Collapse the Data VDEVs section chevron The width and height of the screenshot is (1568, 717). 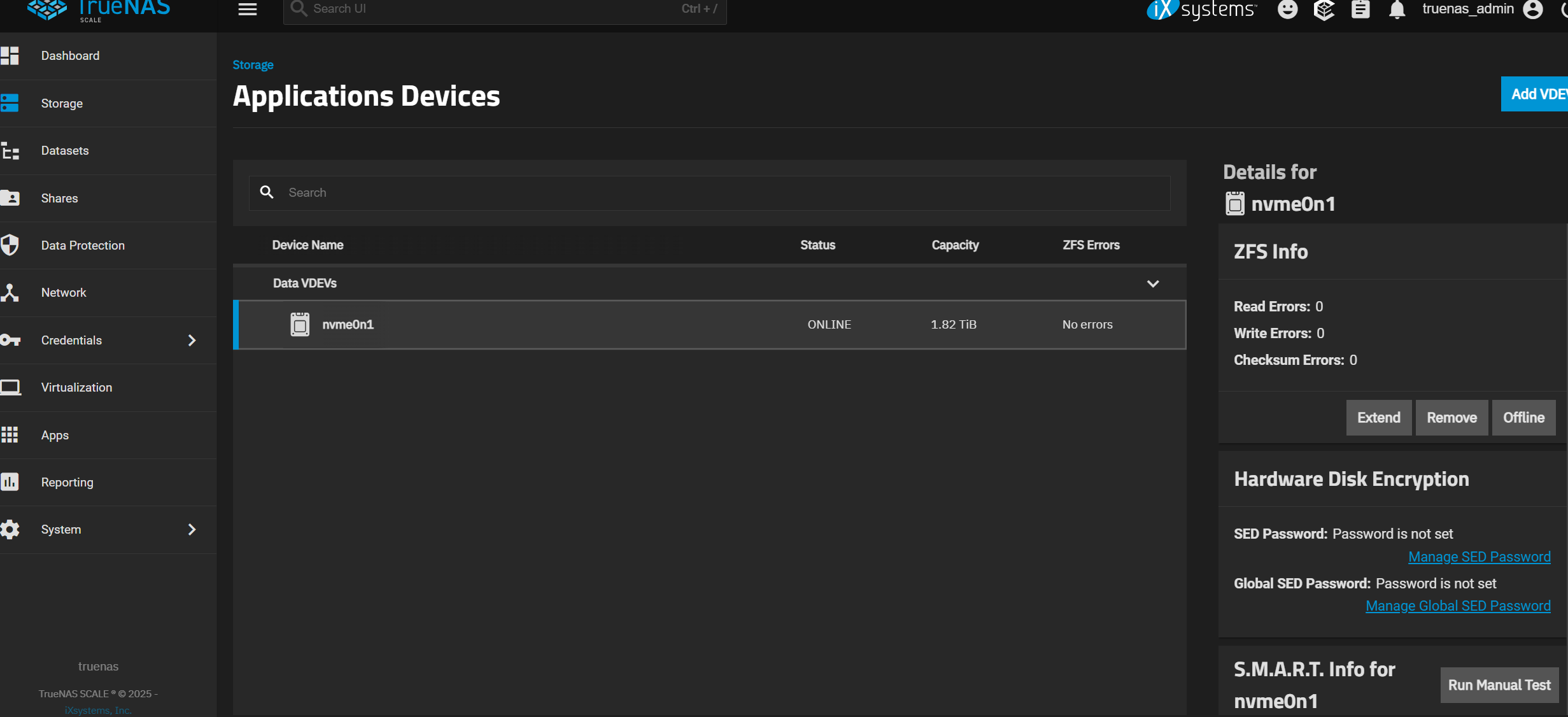click(1153, 283)
